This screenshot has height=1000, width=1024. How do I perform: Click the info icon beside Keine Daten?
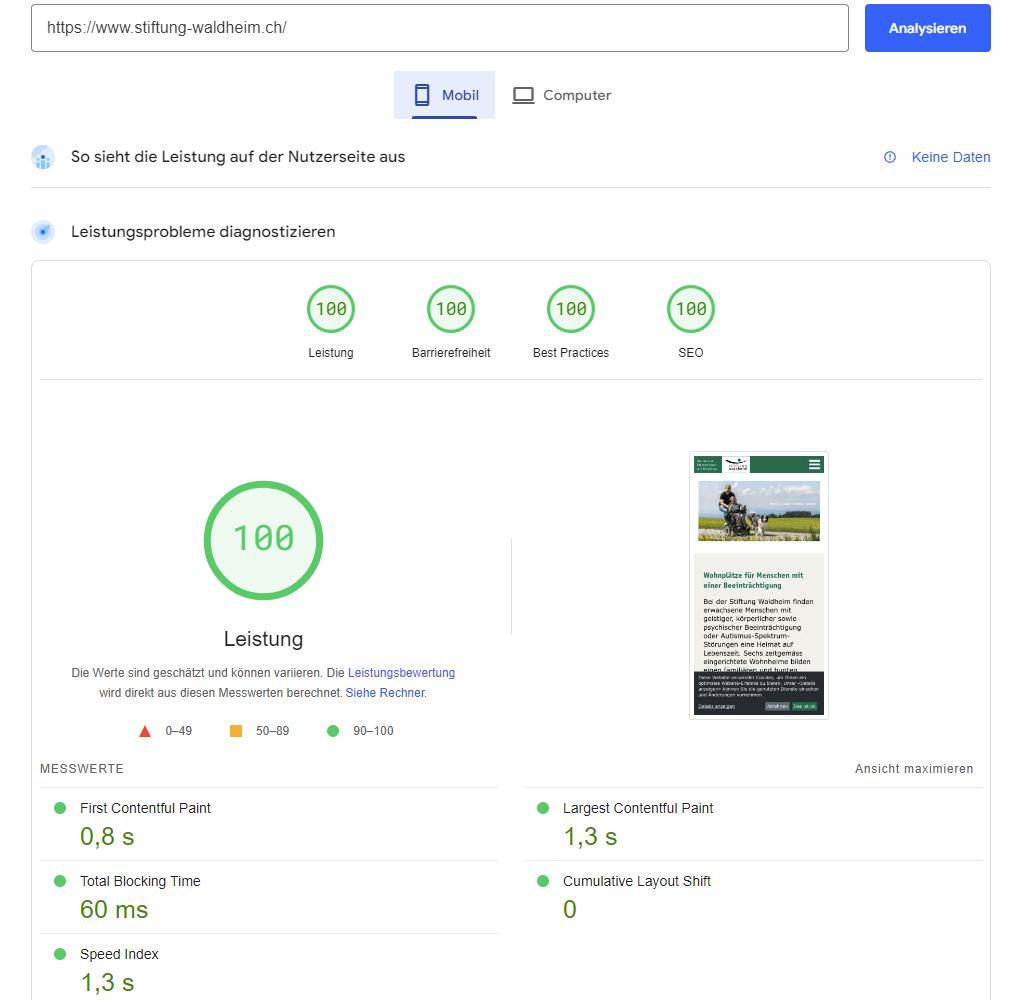(890, 157)
